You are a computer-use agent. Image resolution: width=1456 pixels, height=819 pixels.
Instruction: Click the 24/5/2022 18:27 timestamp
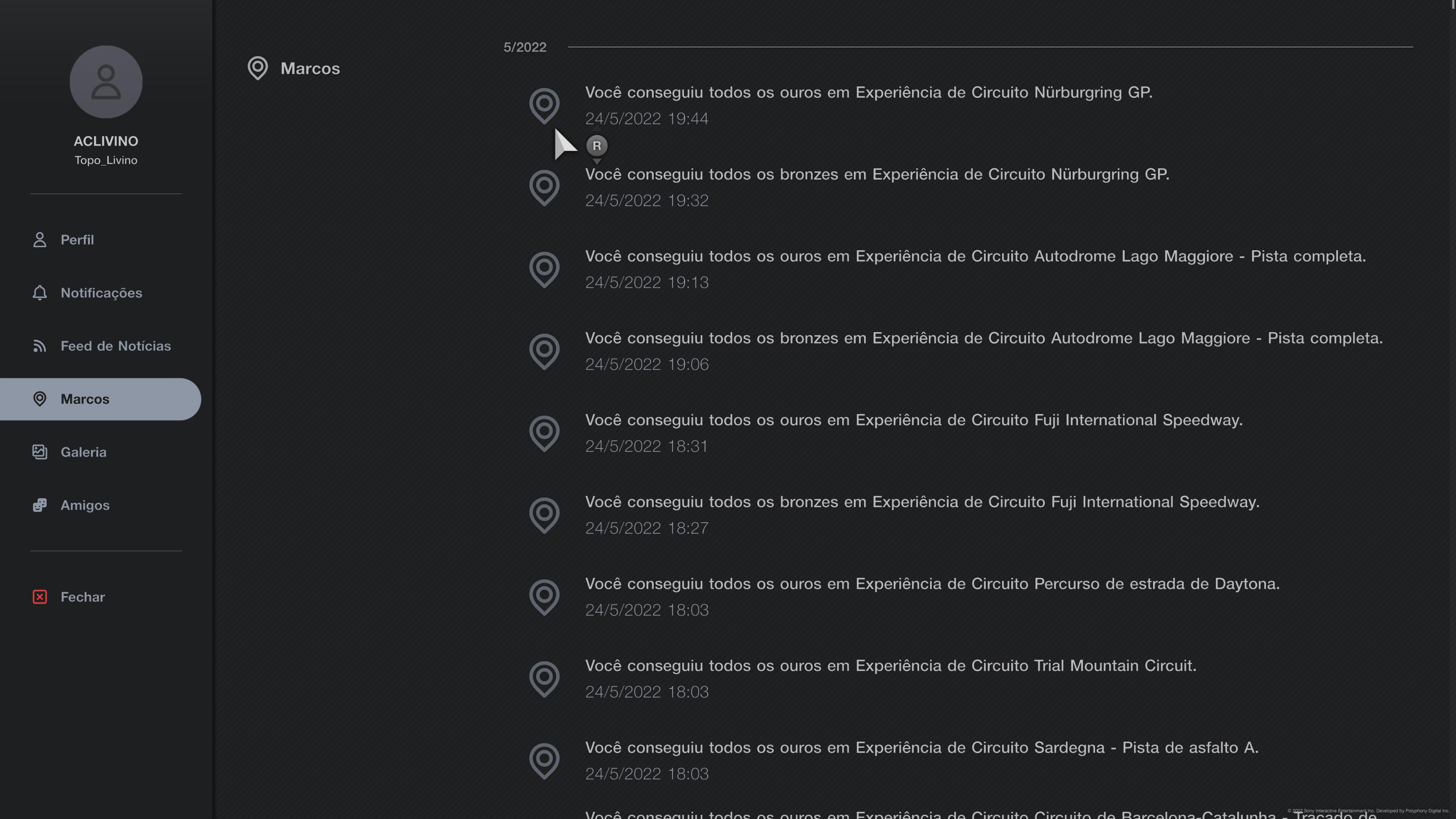tap(646, 529)
